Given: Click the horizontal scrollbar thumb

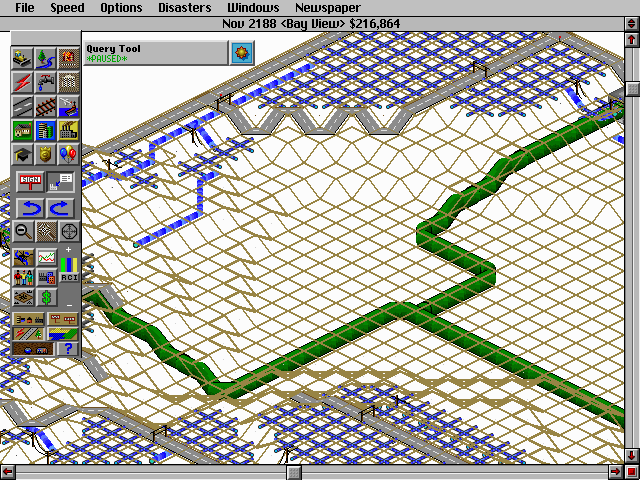Looking at the screenshot, I should [x=293, y=472].
